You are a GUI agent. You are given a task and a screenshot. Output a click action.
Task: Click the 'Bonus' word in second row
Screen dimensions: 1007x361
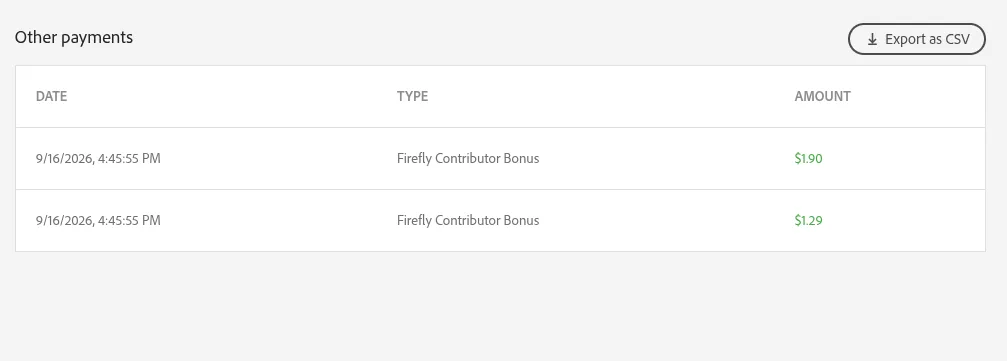click(521, 220)
